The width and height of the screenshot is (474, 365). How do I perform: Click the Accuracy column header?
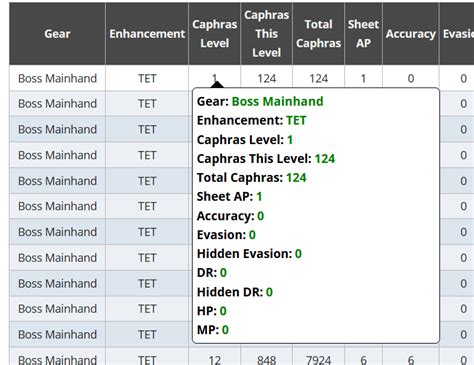click(x=411, y=34)
